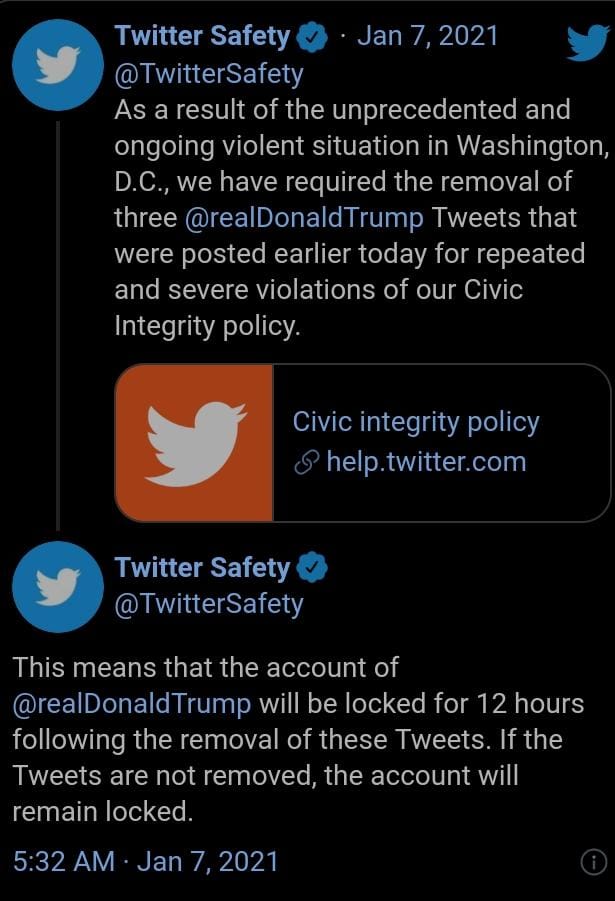Click @realDonaldTrump mention in the second tweet

[x=132, y=704]
